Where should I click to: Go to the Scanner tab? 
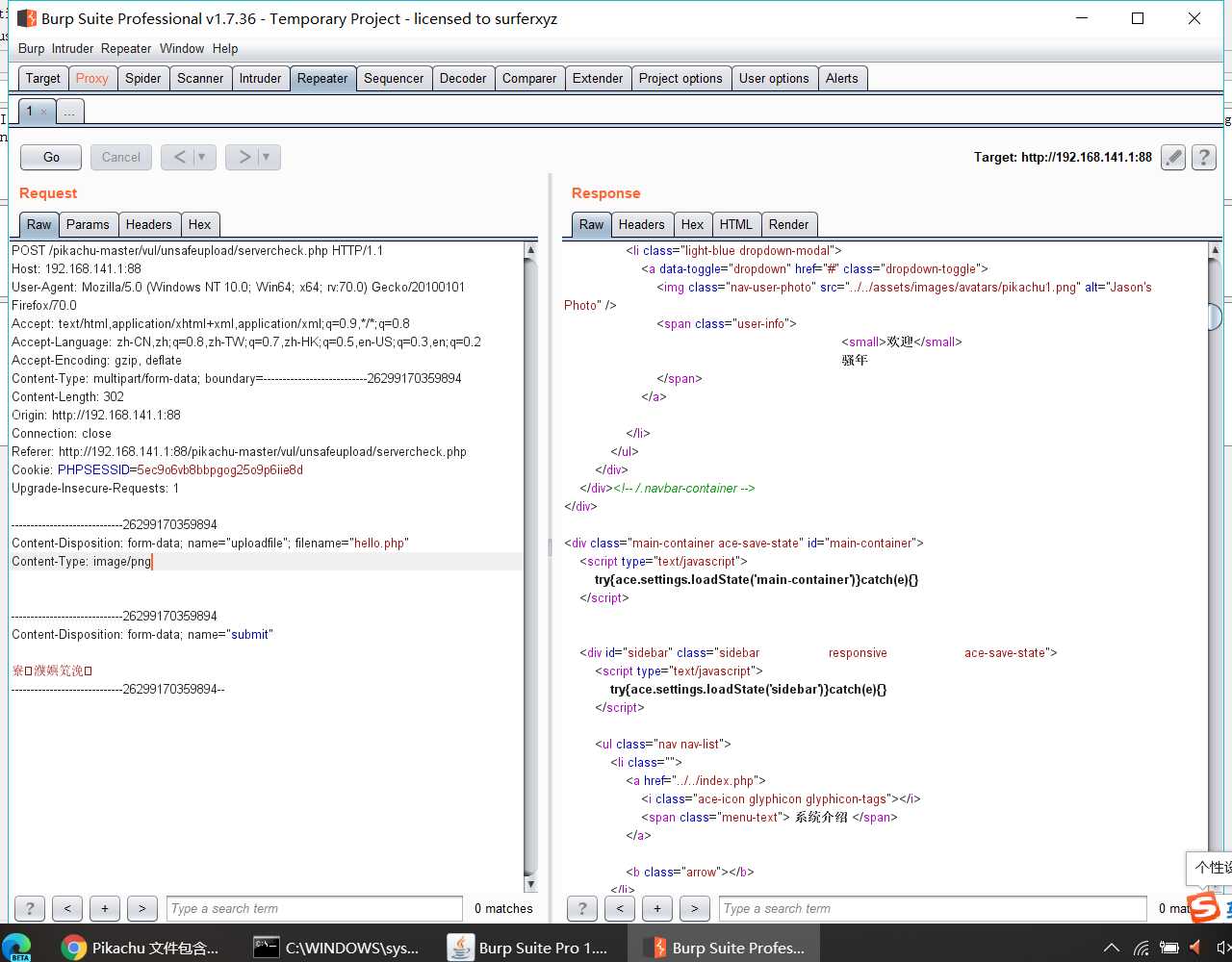(200, 79)
